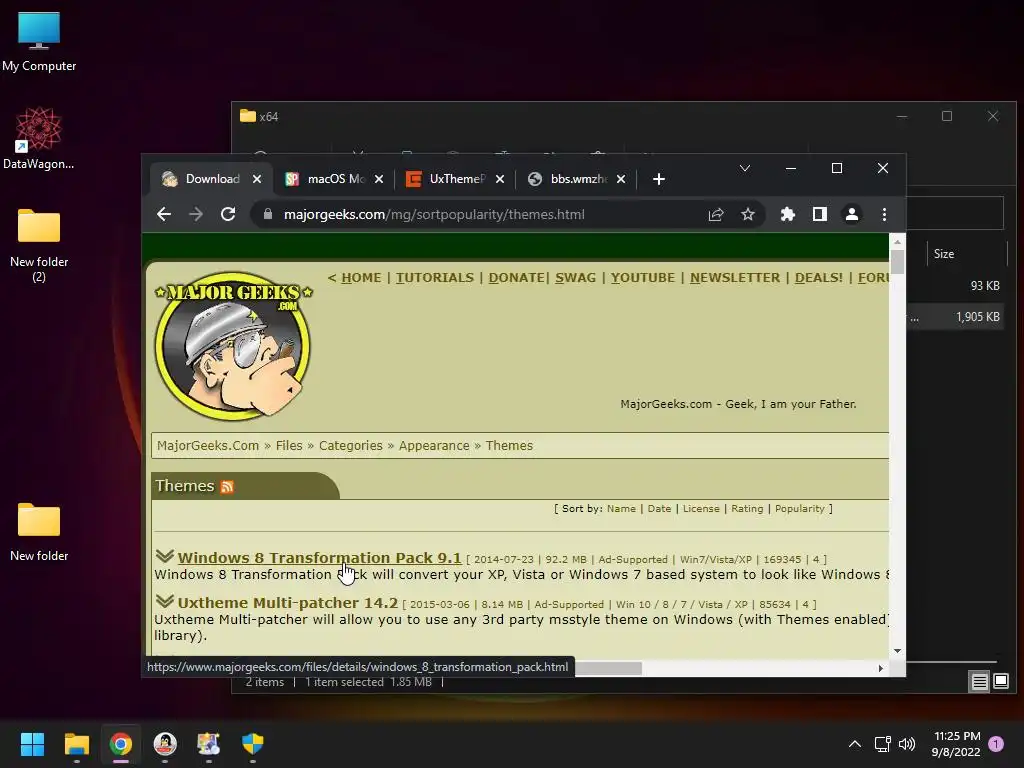Screen dimensions: 1024x768
Task: Open Uxtheme Multi-patcher 14.2 link
Action: 287,603
